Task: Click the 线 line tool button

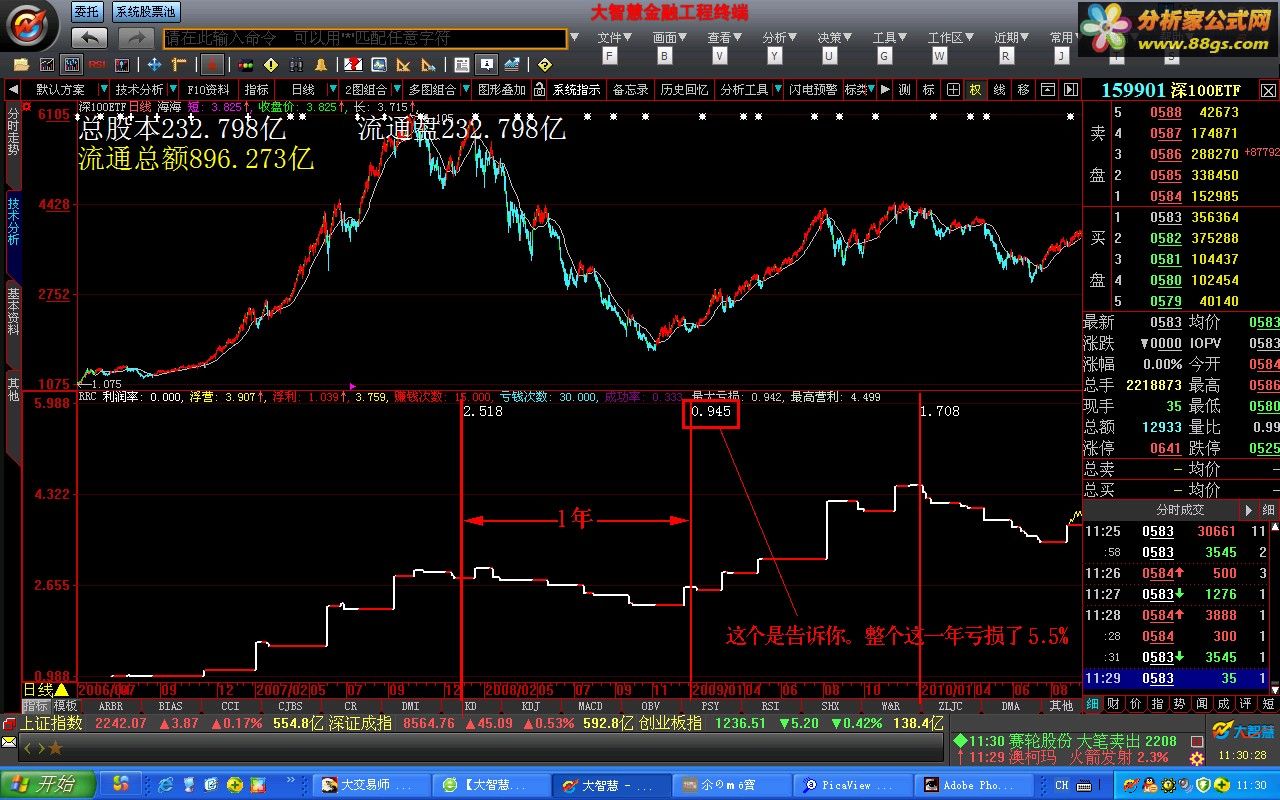Action: click(x=999, y=90)
